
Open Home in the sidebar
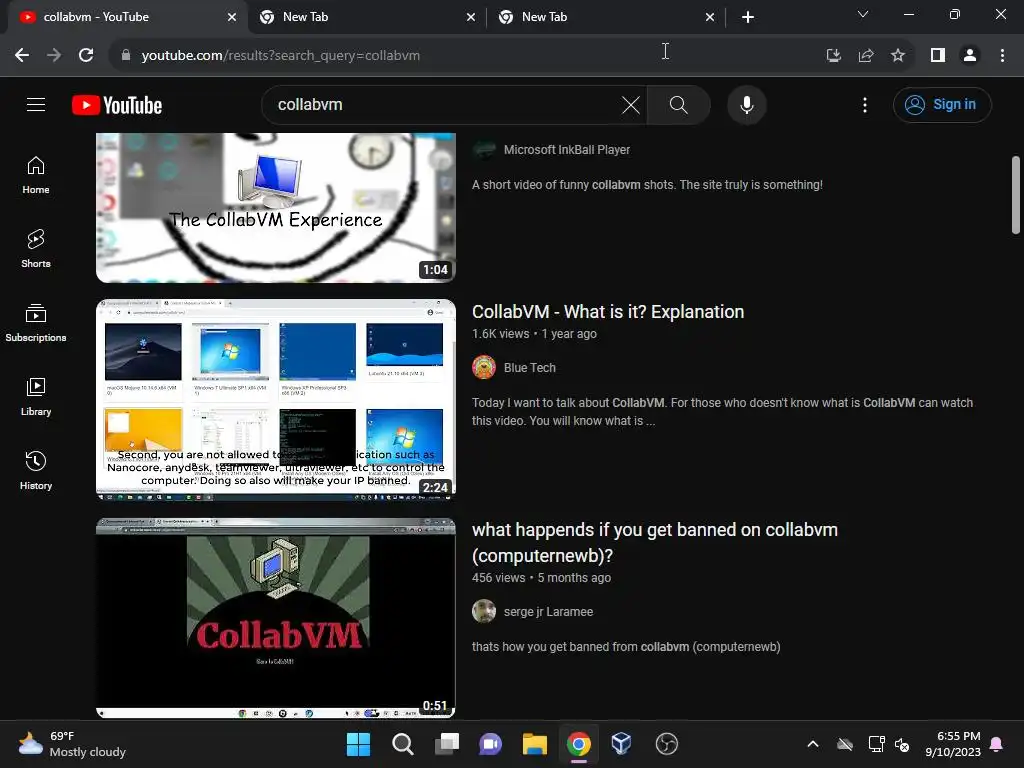pyautogui.click(x=36, y=175)
